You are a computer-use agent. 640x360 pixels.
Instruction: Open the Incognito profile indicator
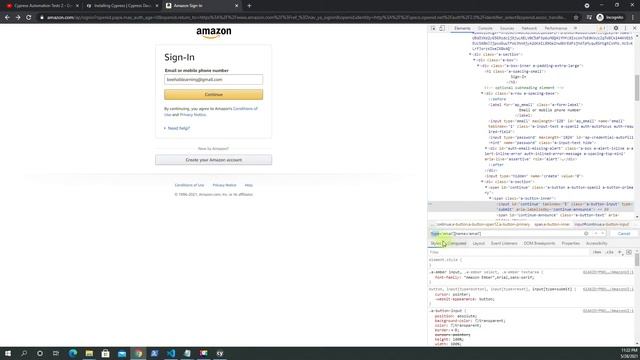610,18
